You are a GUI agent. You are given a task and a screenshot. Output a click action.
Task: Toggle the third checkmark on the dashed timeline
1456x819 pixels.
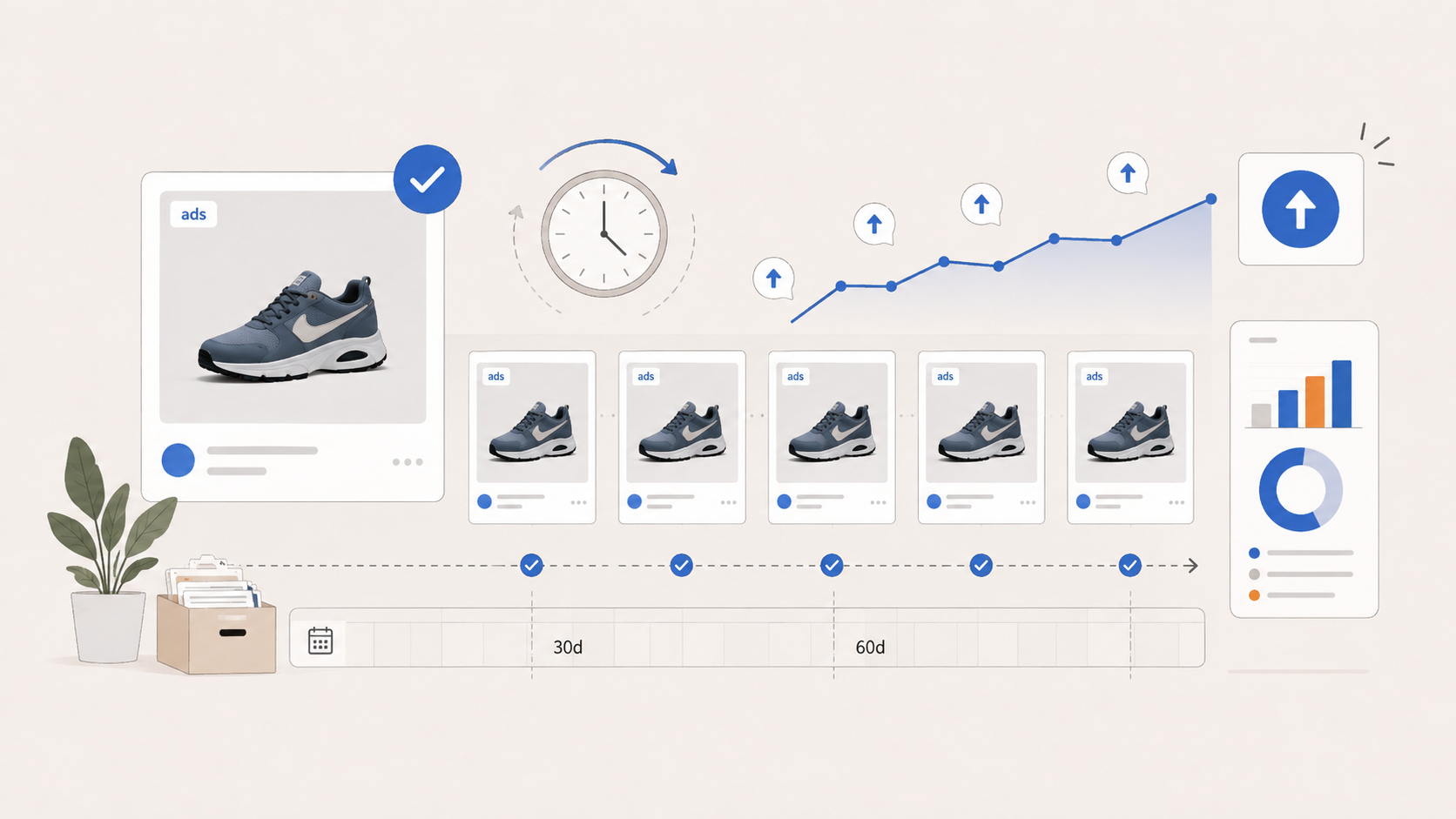click(832, 566)
